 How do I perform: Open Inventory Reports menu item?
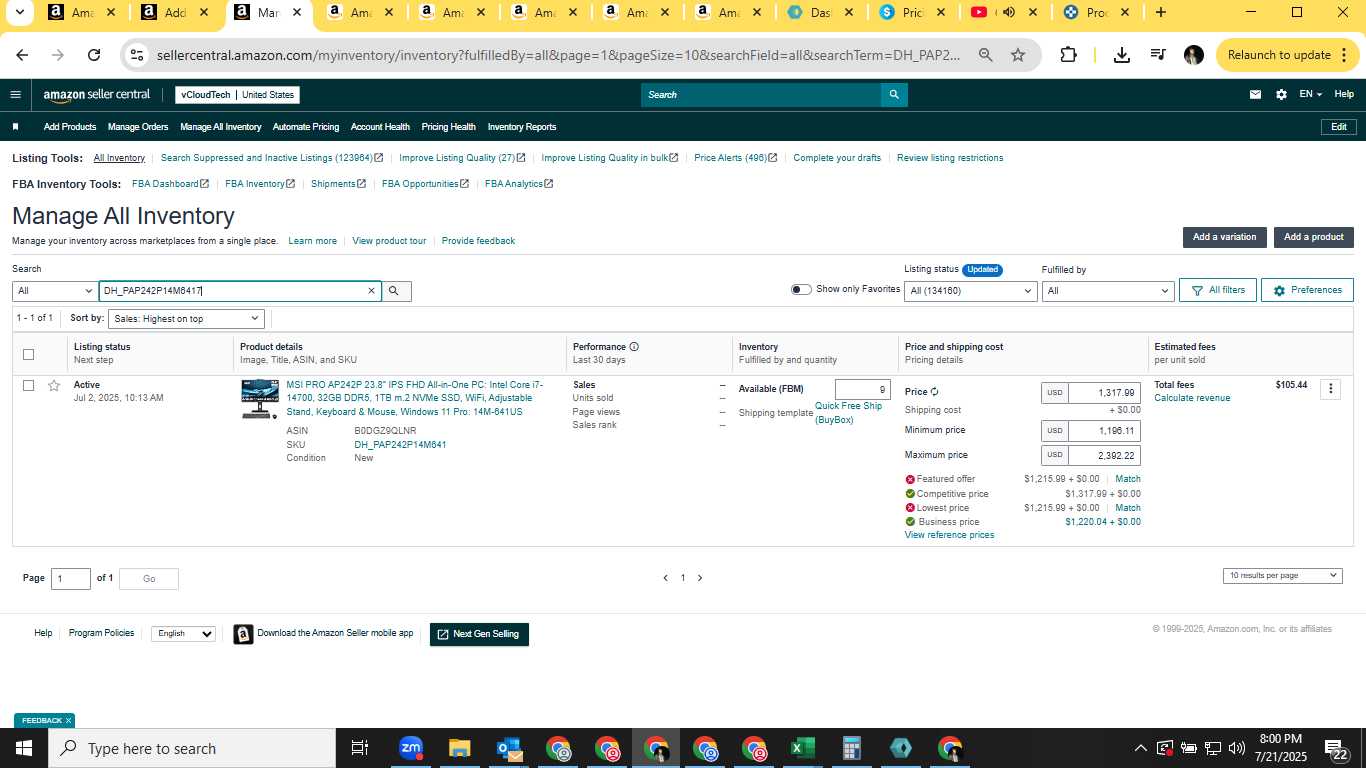point(522,127)
